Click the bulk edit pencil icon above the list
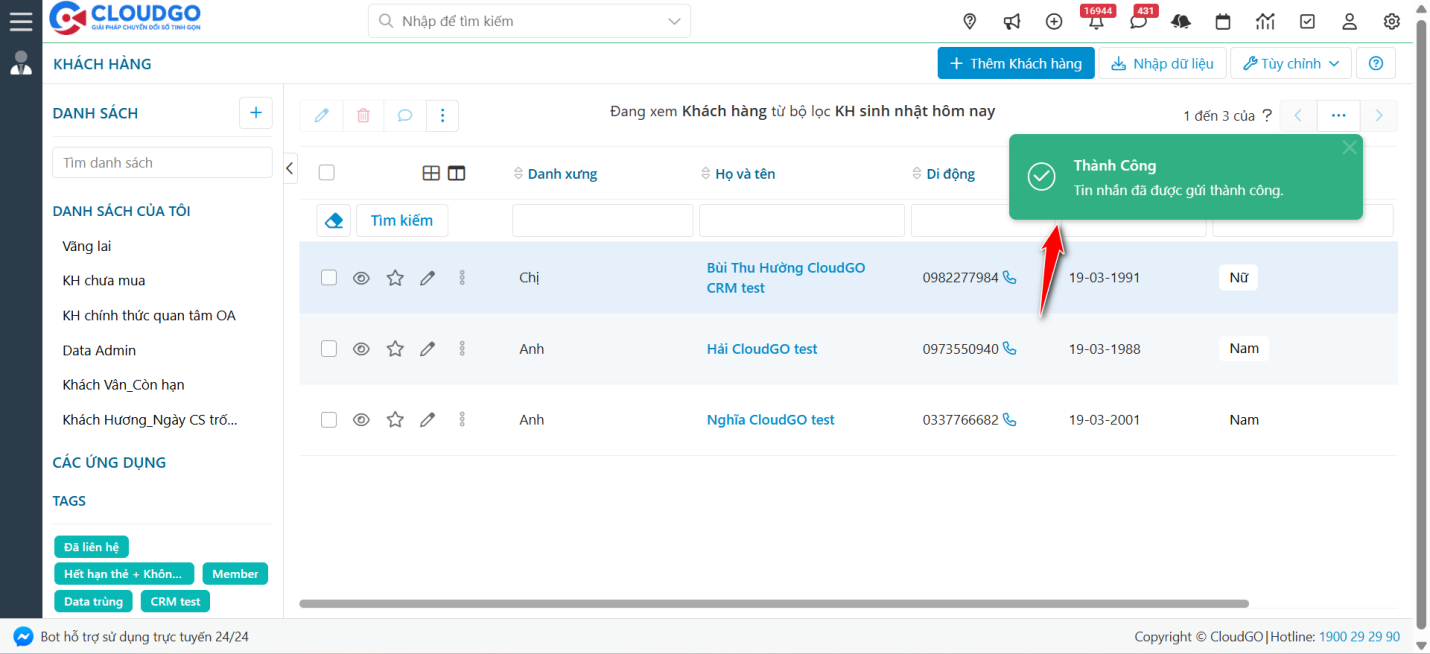 (321, 115)
